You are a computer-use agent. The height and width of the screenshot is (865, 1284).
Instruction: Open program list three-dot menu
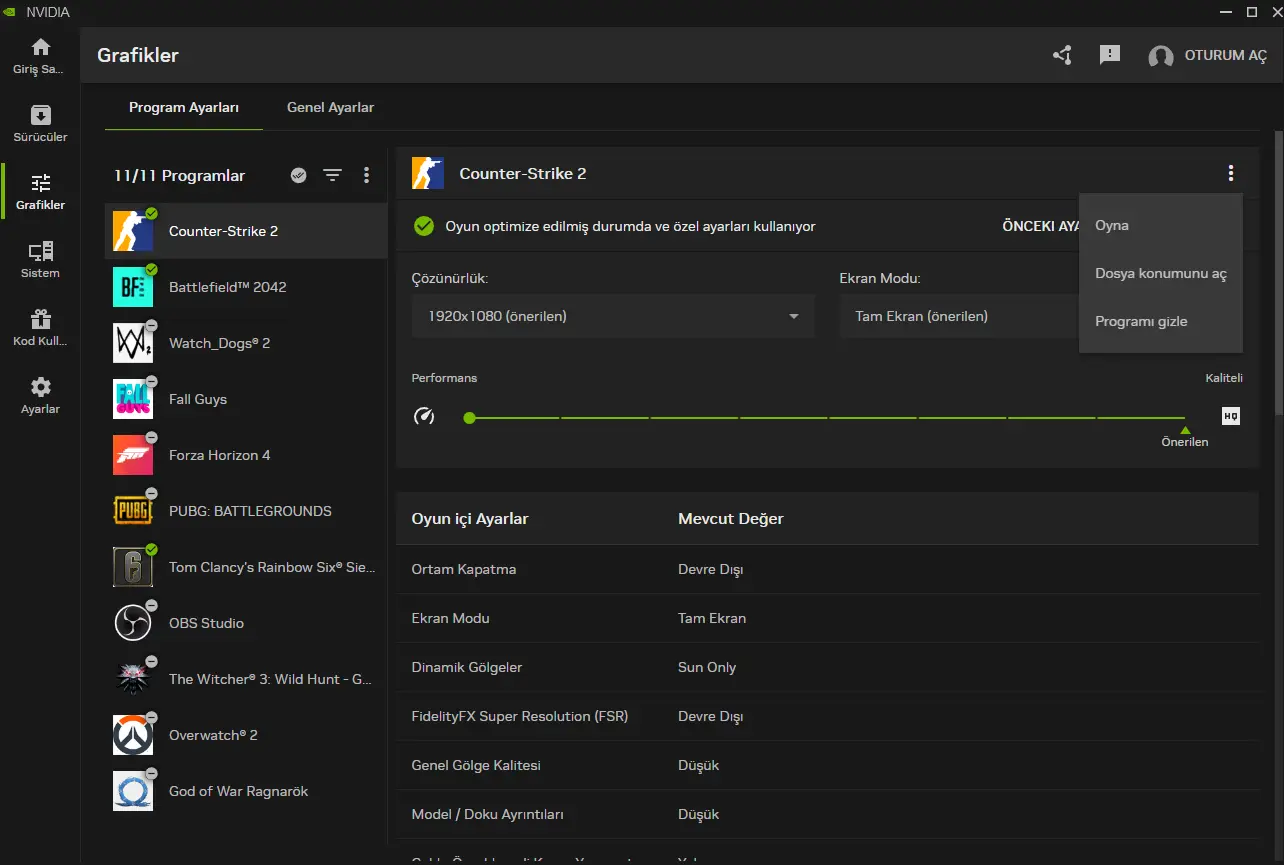tap(366, 175)
